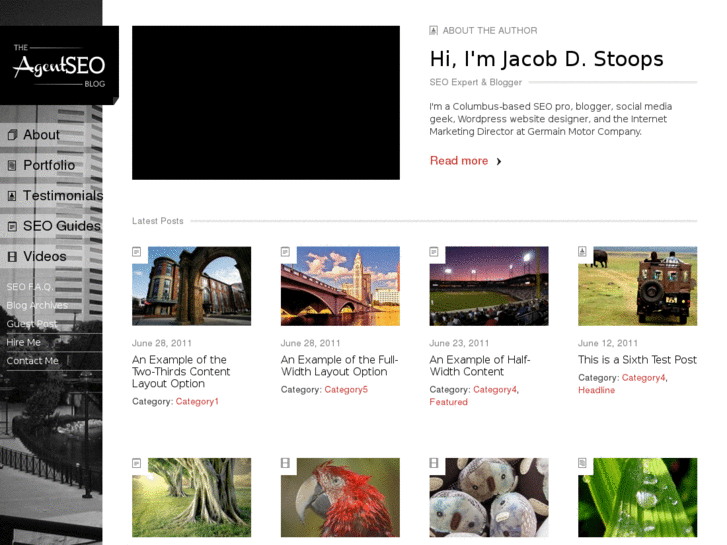The height and width of the screenshot is (545, 727).
Task: Open the 'This is a Sixth Test Post' title
Action: tap(637, 360)
